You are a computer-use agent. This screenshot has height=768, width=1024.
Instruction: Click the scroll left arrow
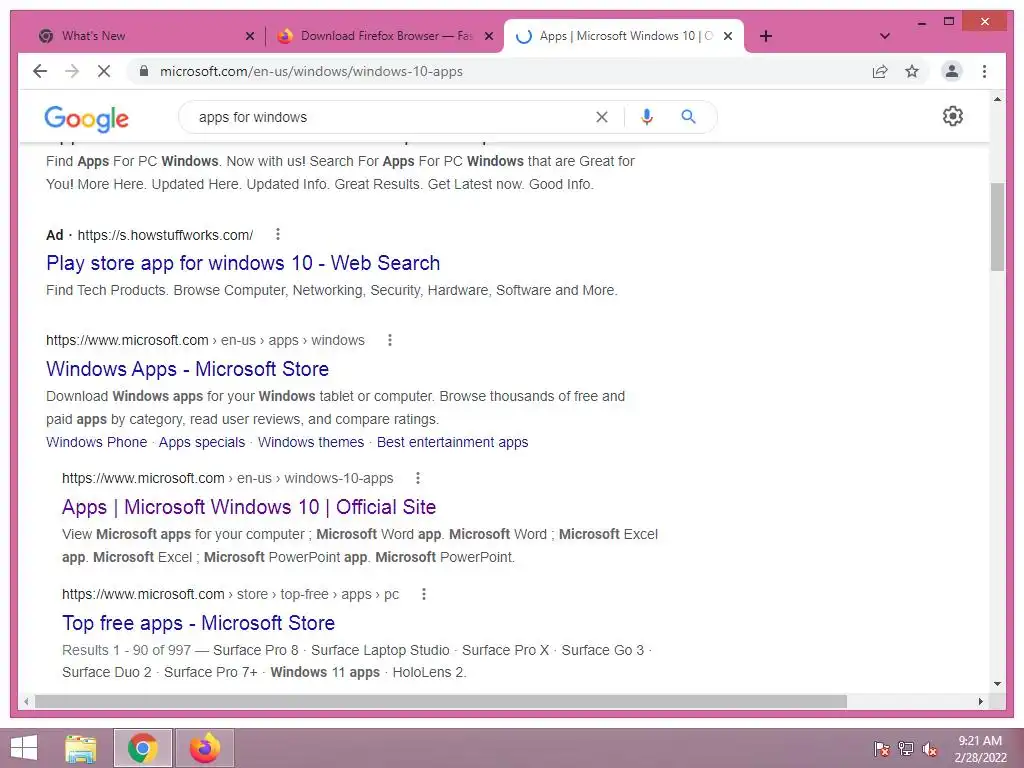pos(26,701)
